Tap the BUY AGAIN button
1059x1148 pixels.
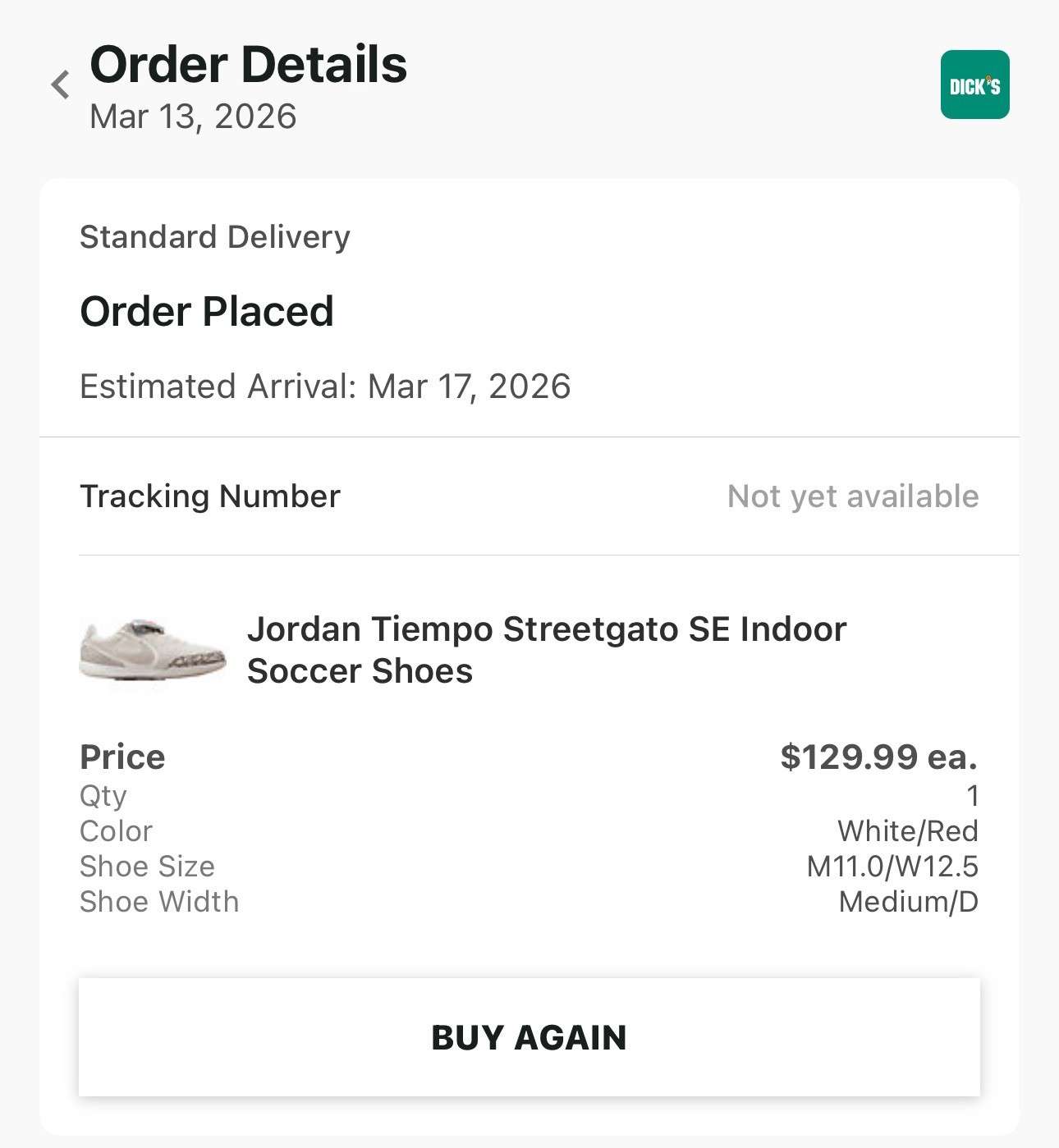coord(529,1037)
